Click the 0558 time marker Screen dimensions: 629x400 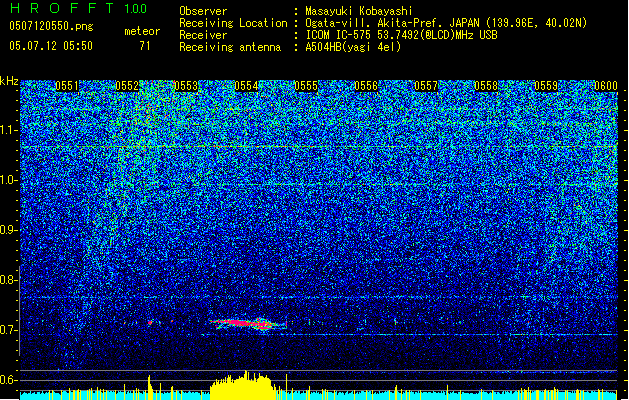pyautogui.click(x=486, y=86)
